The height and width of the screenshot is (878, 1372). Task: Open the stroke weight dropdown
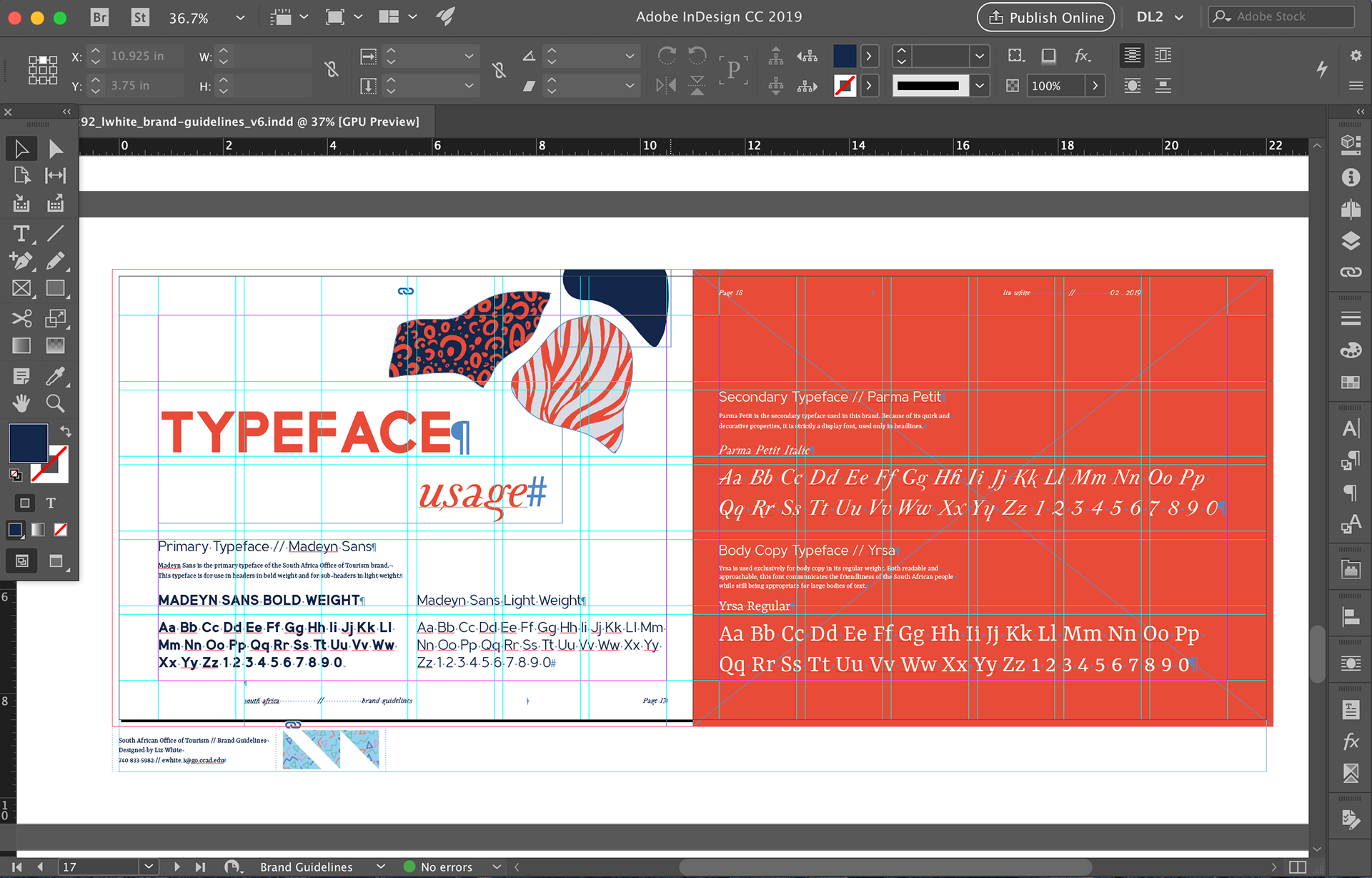[980, 56]
